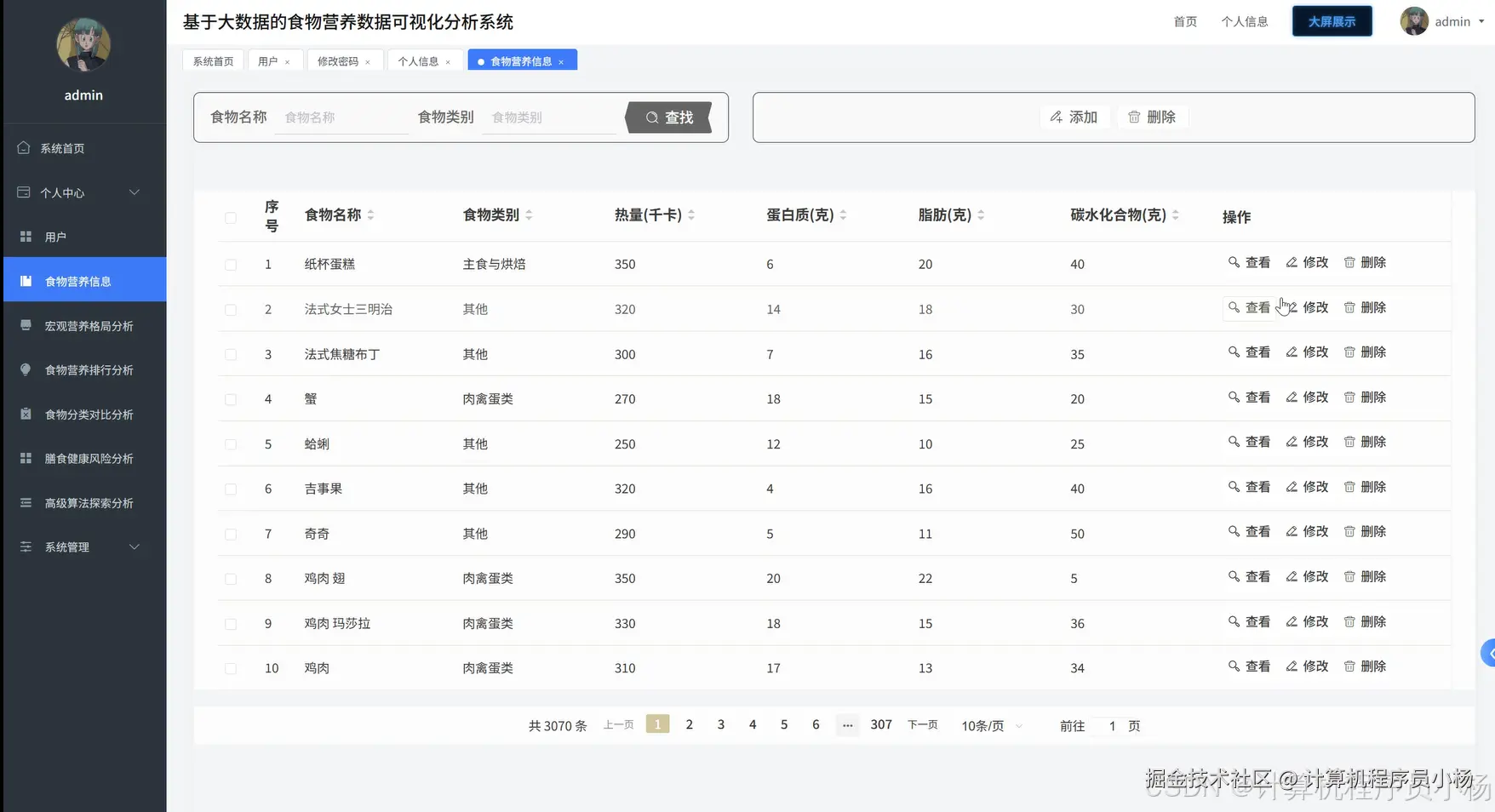Check the box for 法式焦糖布丁

click(231, 354)
